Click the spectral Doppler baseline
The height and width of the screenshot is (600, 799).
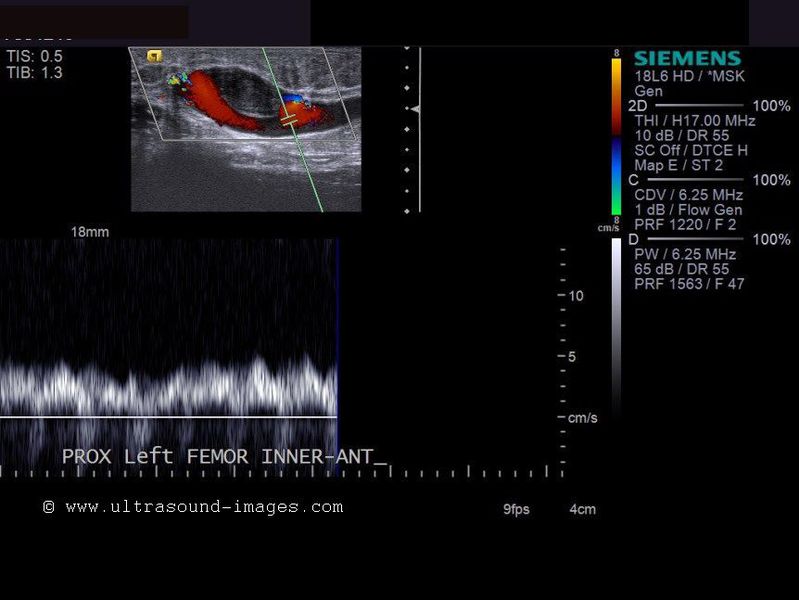tap(168, 416)
